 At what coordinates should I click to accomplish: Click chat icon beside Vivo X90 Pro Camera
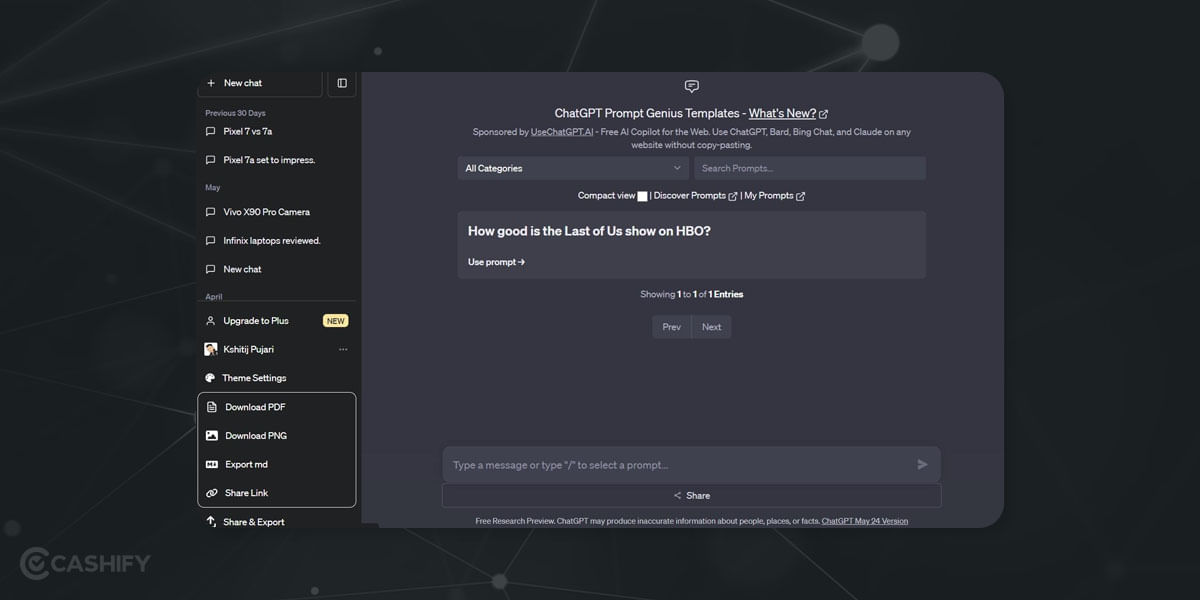coord(210,212)
